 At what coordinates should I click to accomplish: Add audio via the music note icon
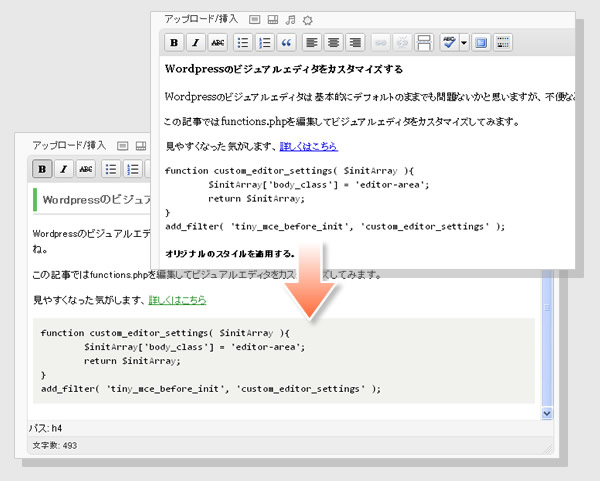(x=290, y=20)
